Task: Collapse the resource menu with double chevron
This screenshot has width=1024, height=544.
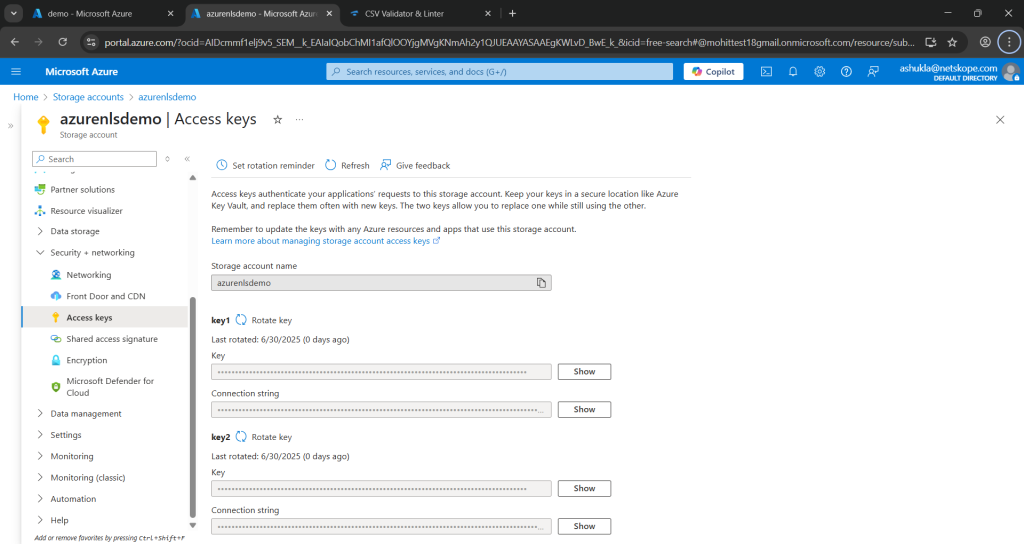Action: click(187, 159)
